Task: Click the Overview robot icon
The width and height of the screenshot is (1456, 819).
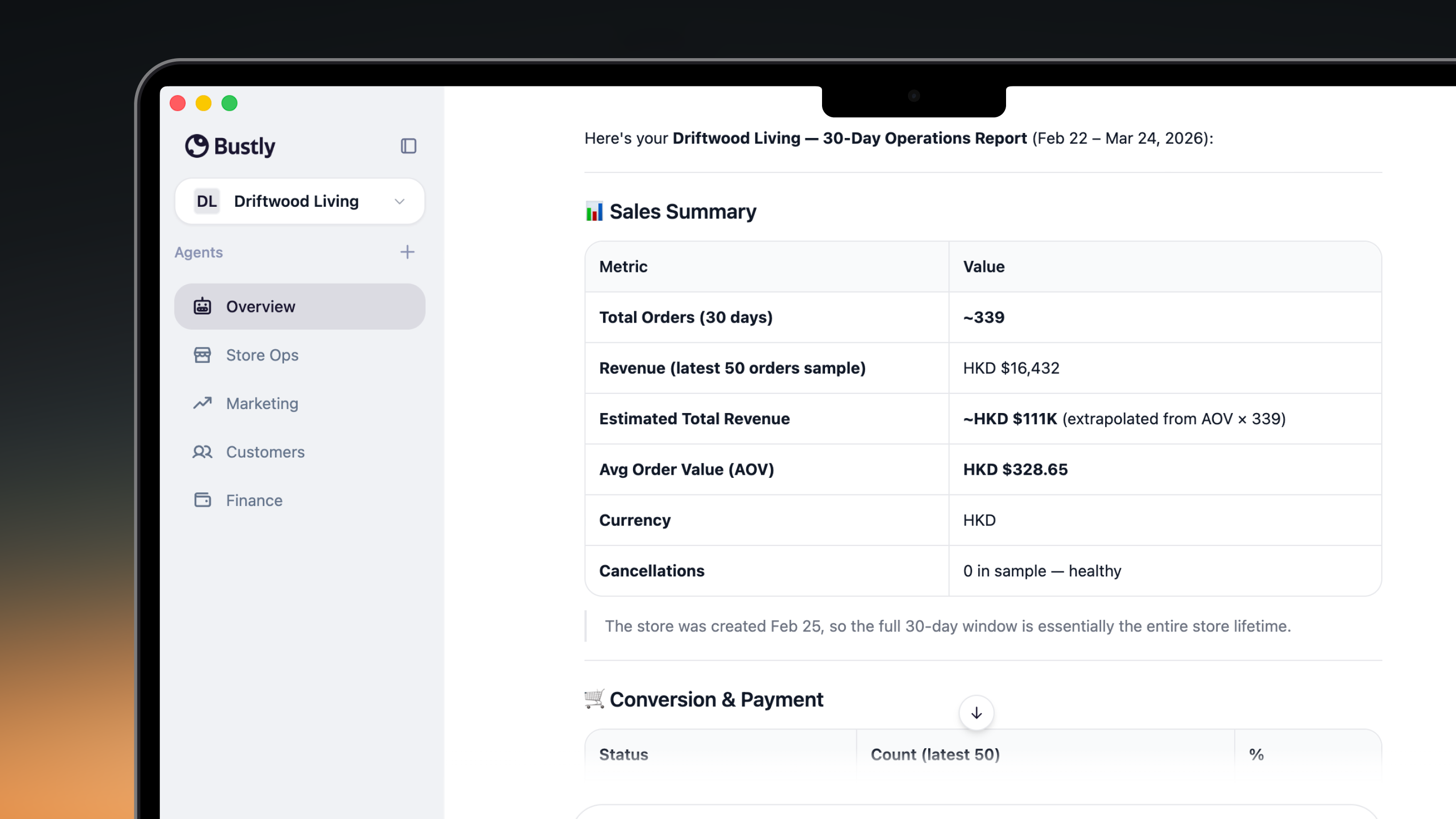Action: [x=202, y=306]
